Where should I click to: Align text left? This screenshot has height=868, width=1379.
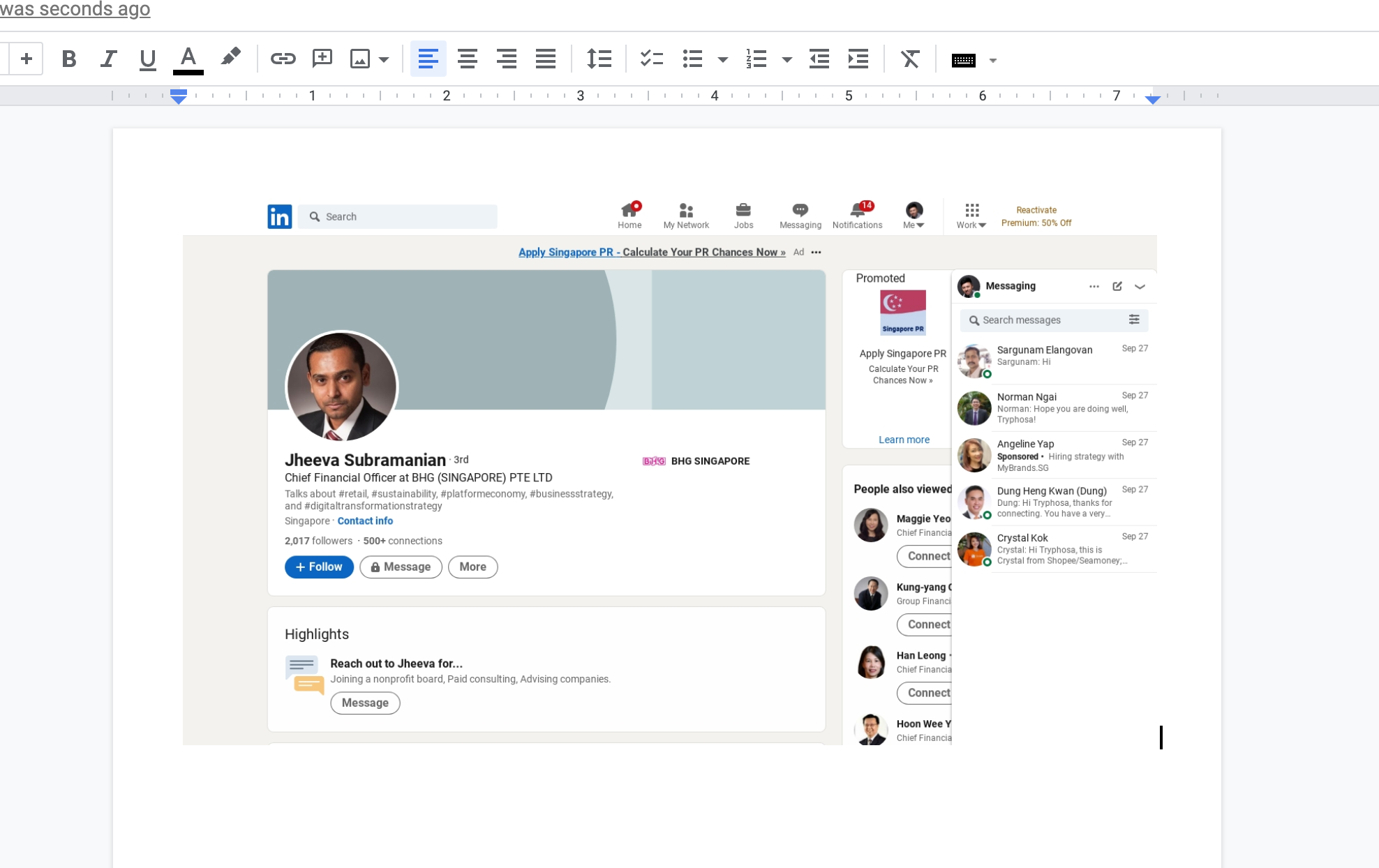point(428,59)
